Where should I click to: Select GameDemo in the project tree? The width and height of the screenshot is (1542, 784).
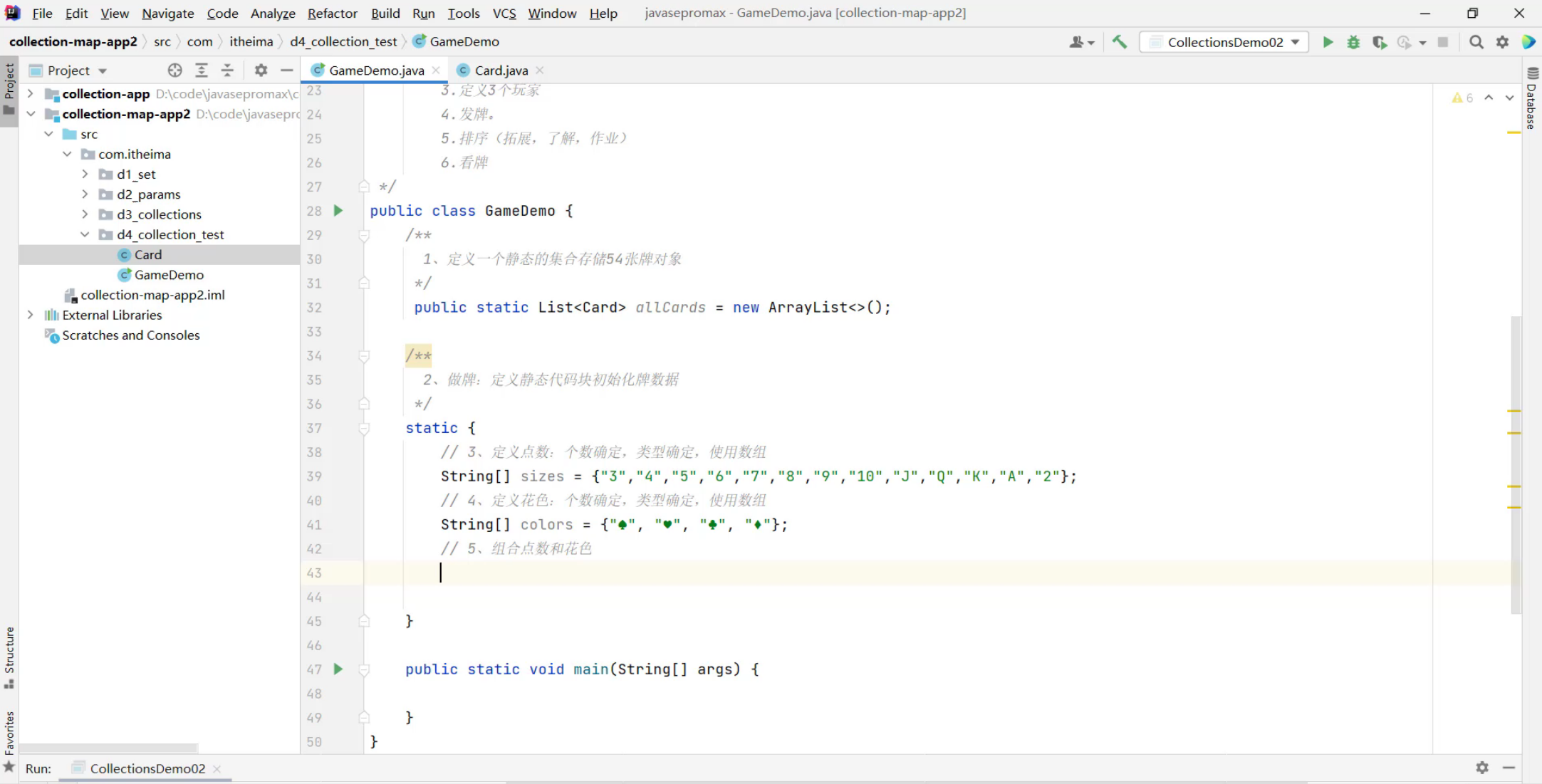click(x=169, y=275)
